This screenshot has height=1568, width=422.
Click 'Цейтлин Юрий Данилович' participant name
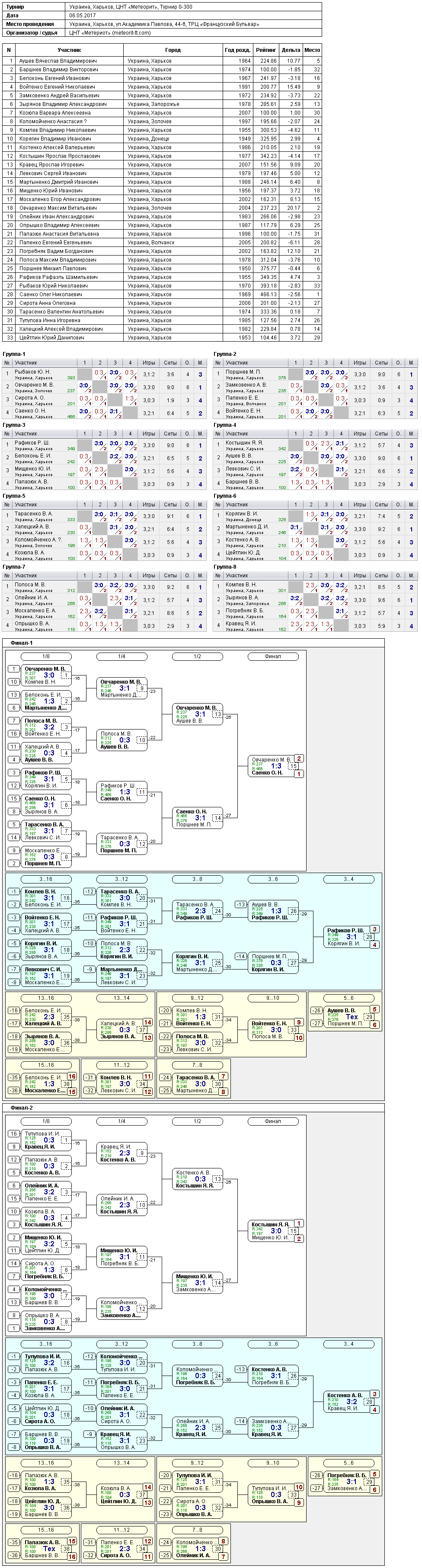52,337
